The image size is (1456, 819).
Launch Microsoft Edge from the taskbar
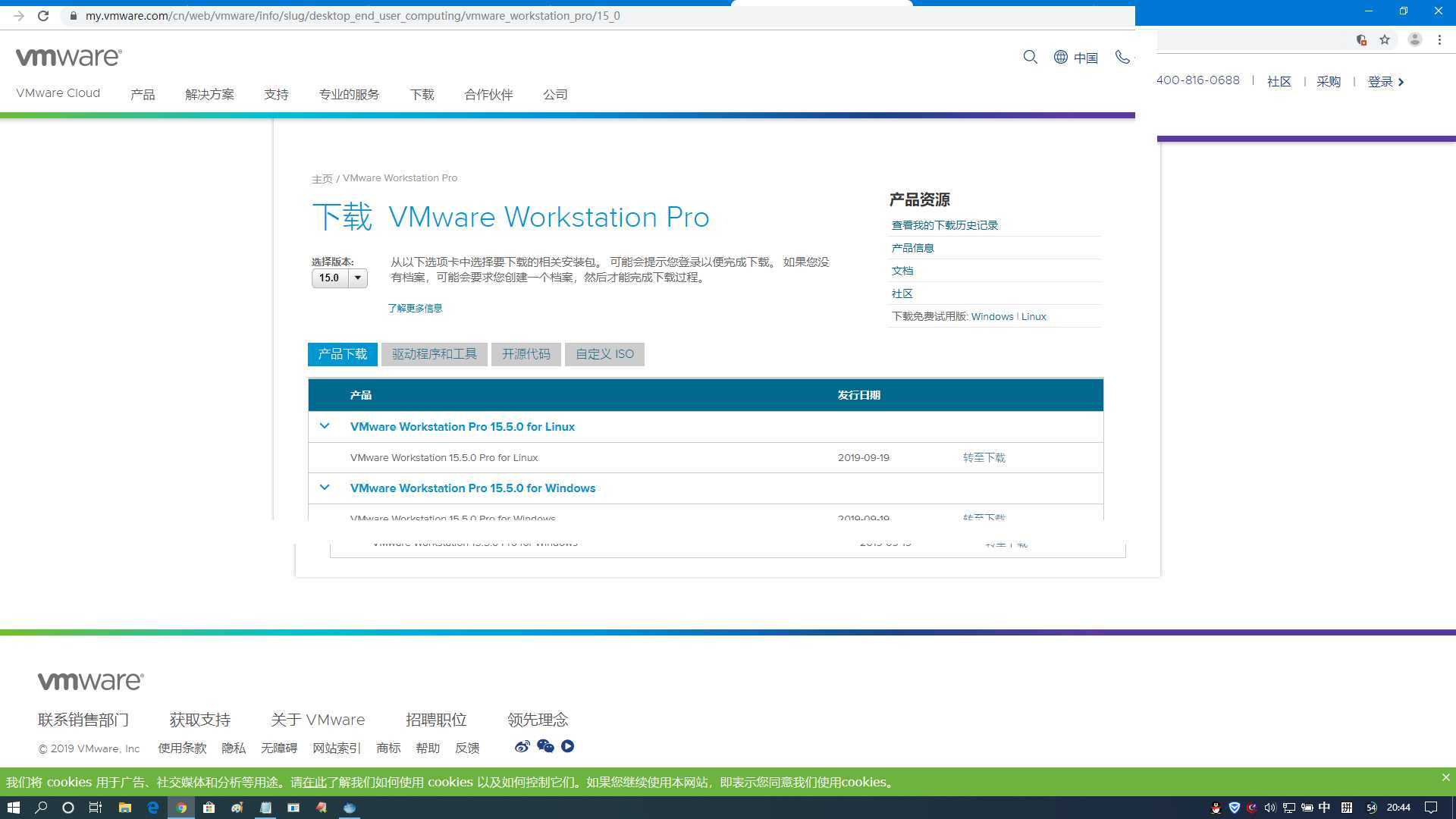coord(153,808)
